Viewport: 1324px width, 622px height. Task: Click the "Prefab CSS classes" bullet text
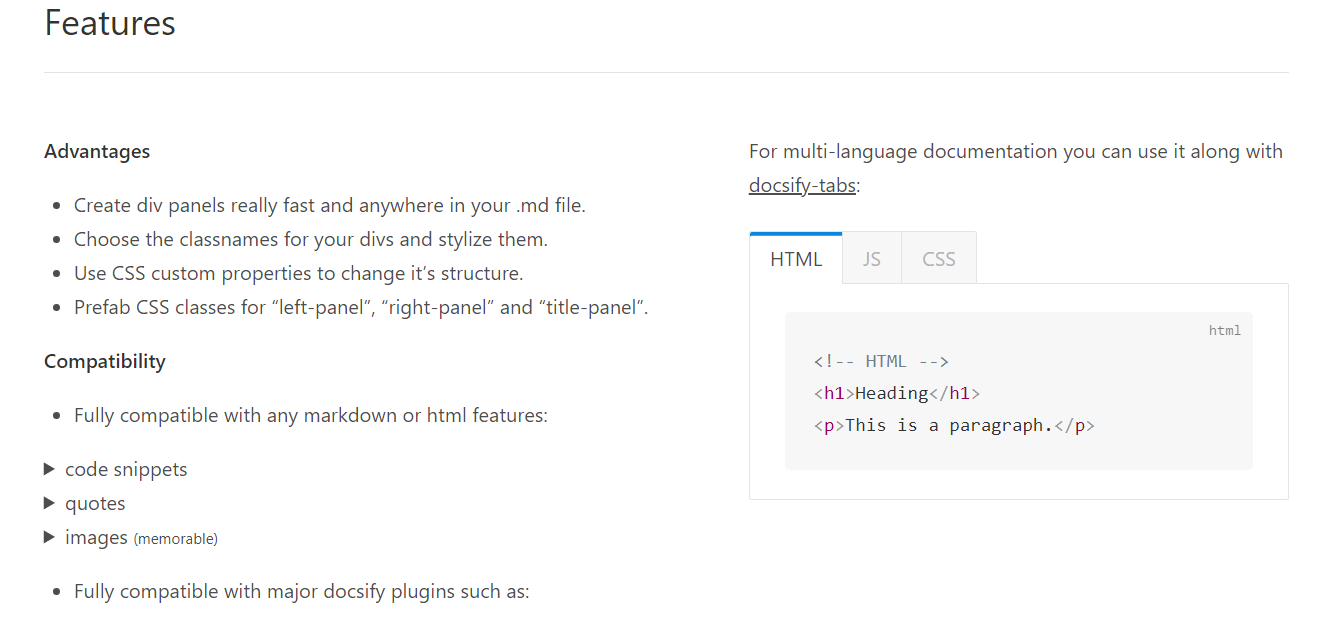[361, 307]
